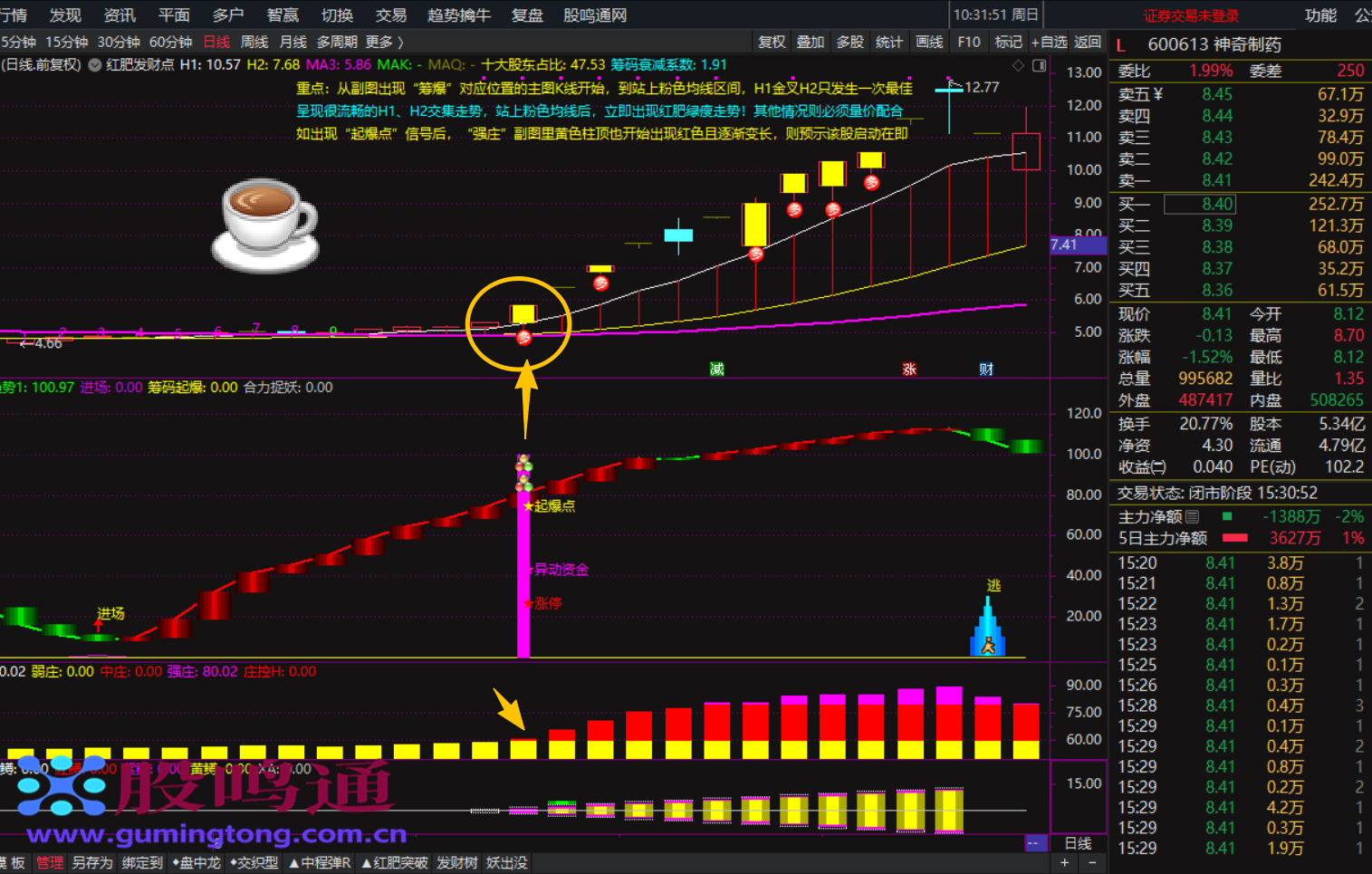Select the 5分钟 period
Screen dimensions: 1372x874
(x=18, y=42)
